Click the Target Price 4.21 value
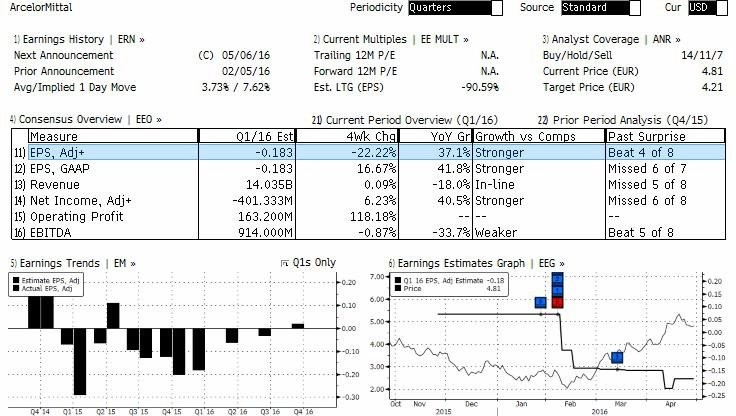Image resolution: width=736 pixels, height=416 pixels. point(712,87)
